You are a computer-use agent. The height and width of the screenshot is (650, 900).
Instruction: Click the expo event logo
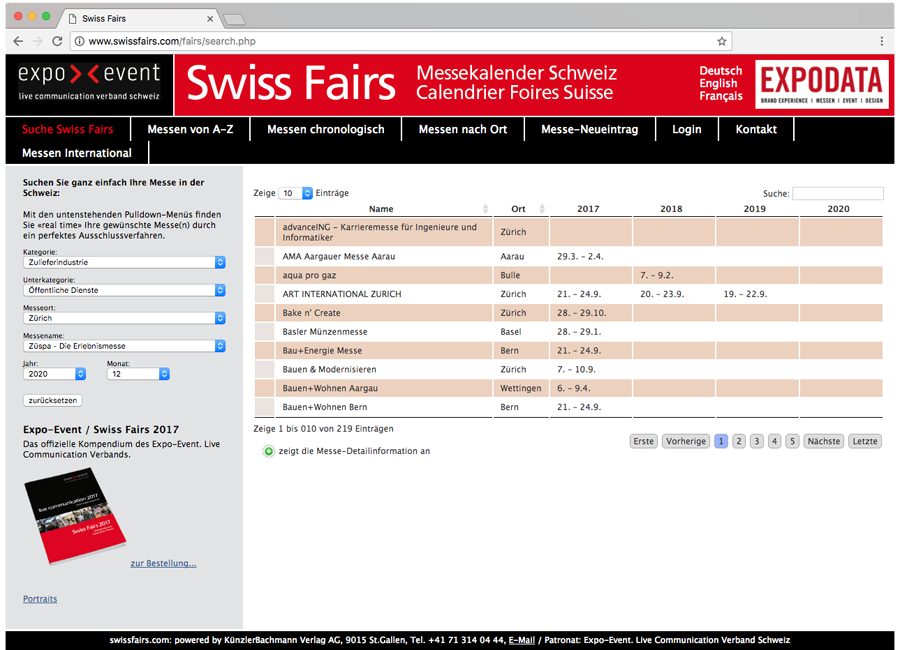(x=89, y=84)
